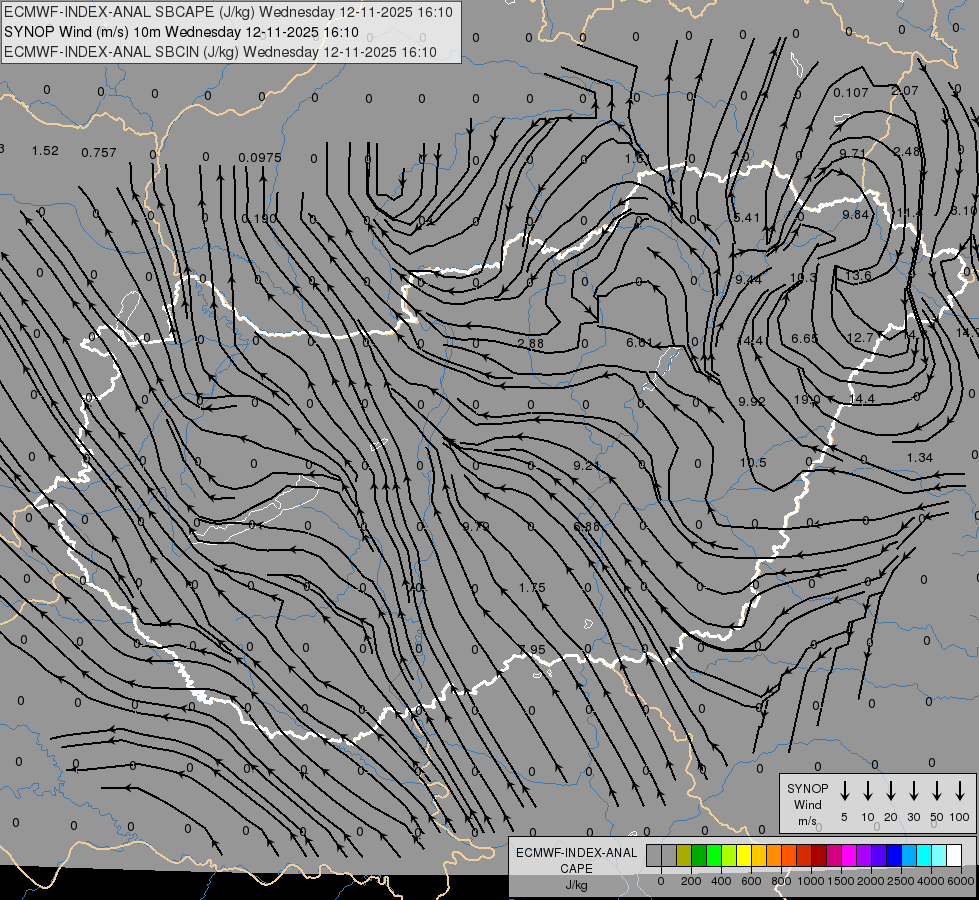Pick the dark green CAPE legend swatch

(699, 856)
